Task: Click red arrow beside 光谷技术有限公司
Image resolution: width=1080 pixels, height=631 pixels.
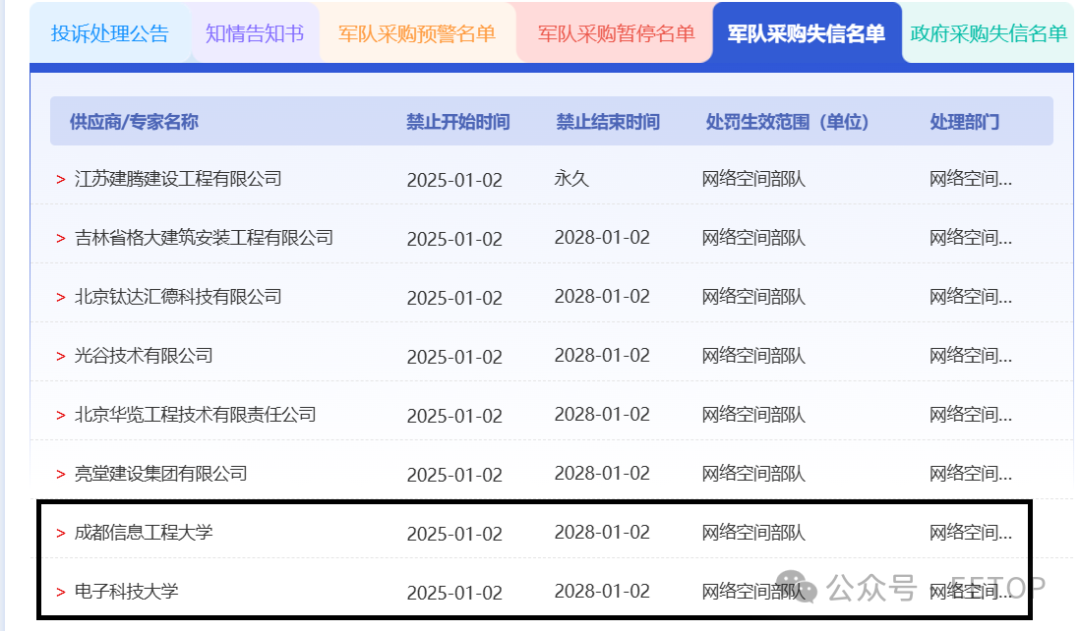Action: [x=61, y=356]
